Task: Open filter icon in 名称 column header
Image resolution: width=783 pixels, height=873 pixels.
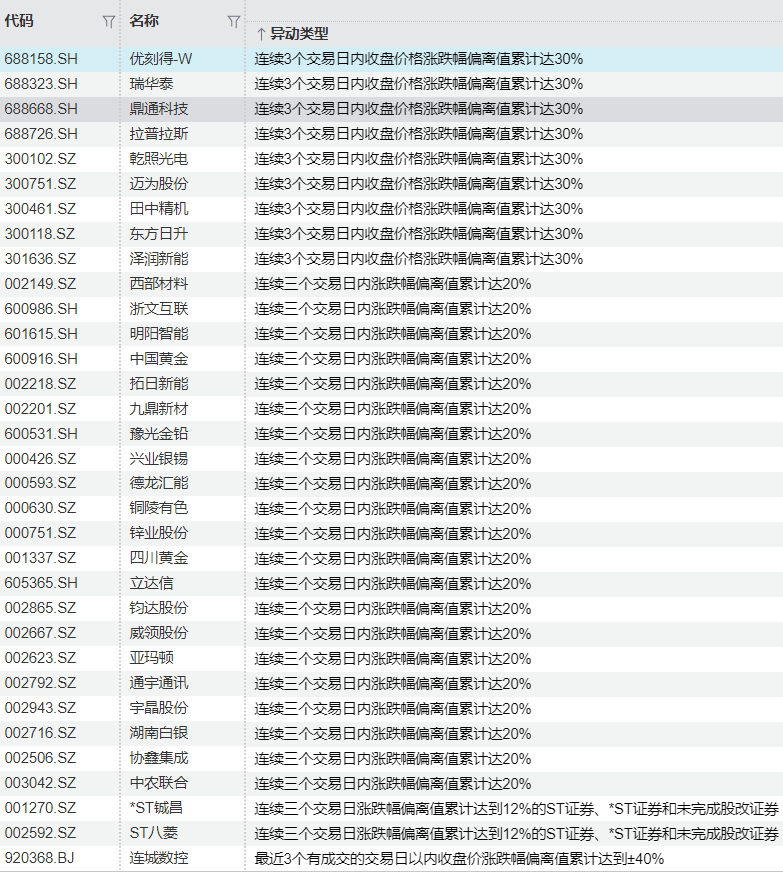Action: pos(233,21)
